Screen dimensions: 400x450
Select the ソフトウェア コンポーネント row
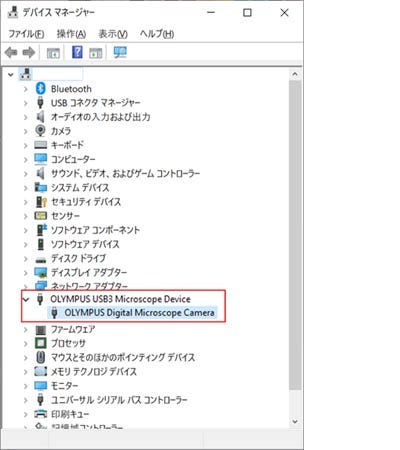pos(95,230)
